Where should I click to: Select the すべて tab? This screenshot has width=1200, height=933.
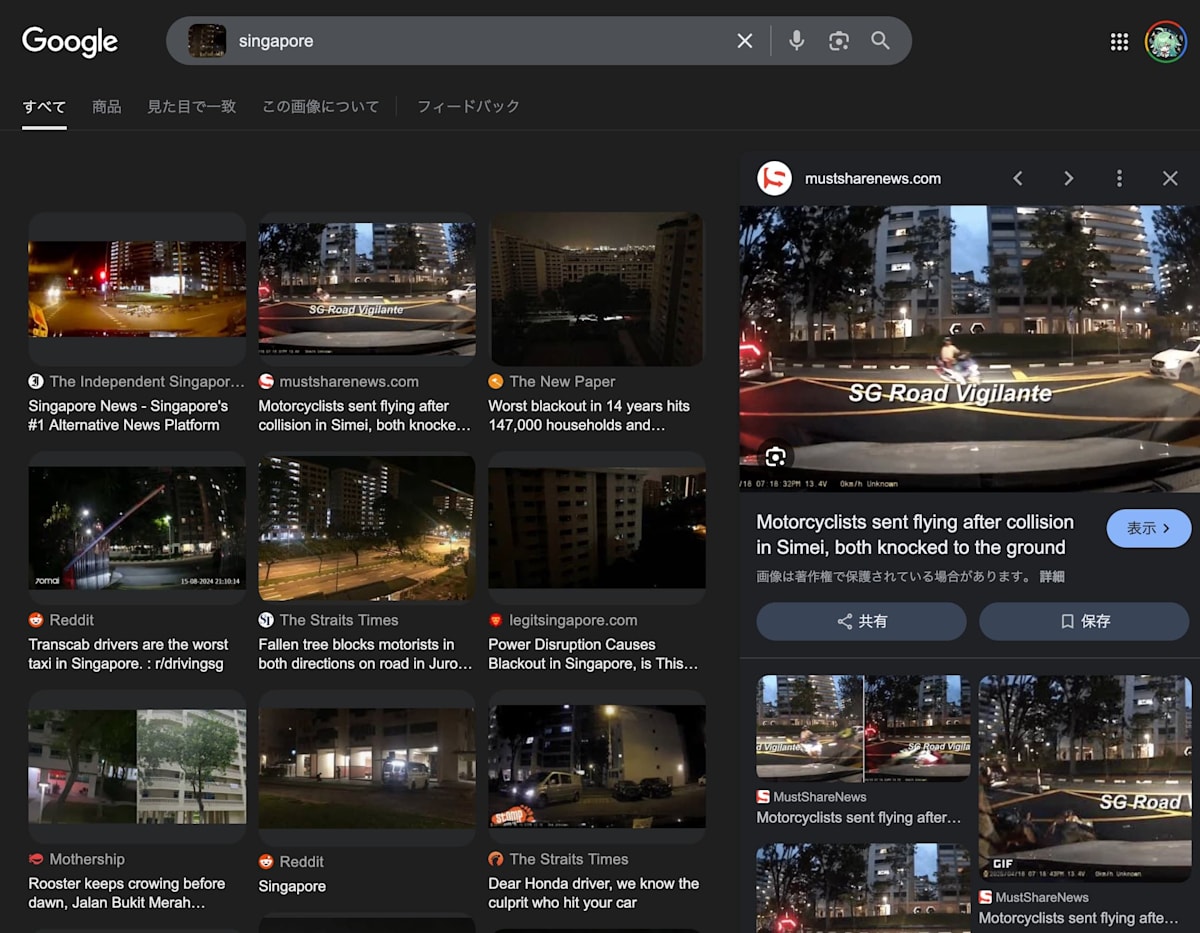[x=44, y=106]
